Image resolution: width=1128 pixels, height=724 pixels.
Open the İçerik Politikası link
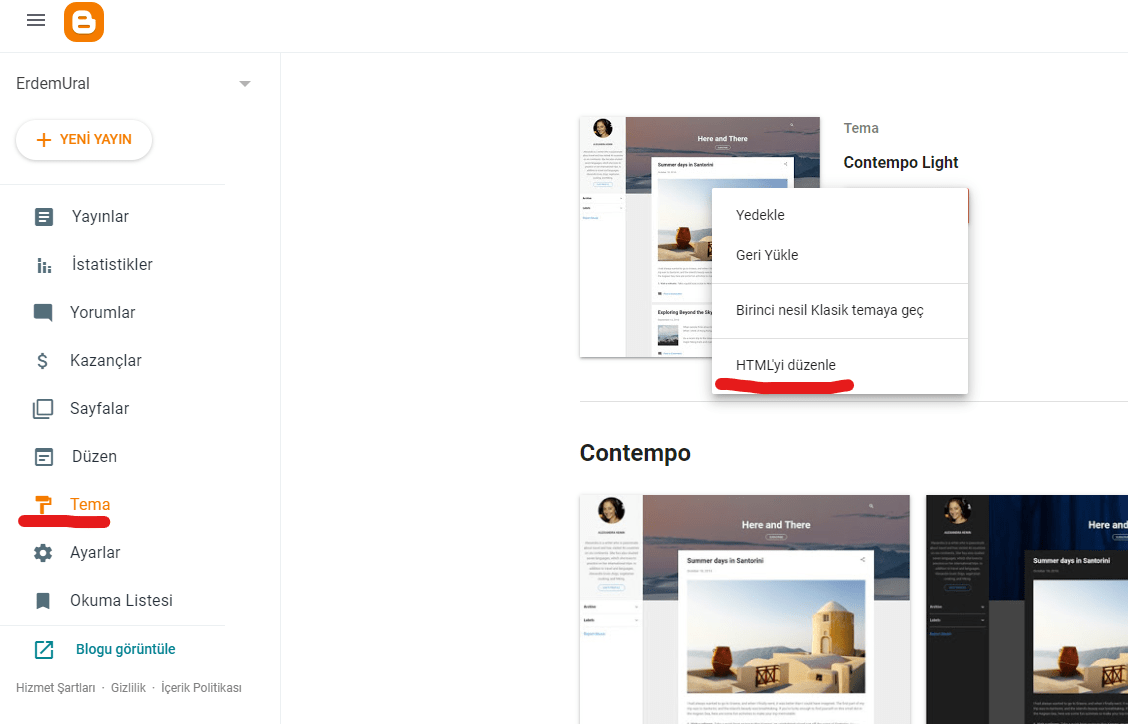(201, 688)
